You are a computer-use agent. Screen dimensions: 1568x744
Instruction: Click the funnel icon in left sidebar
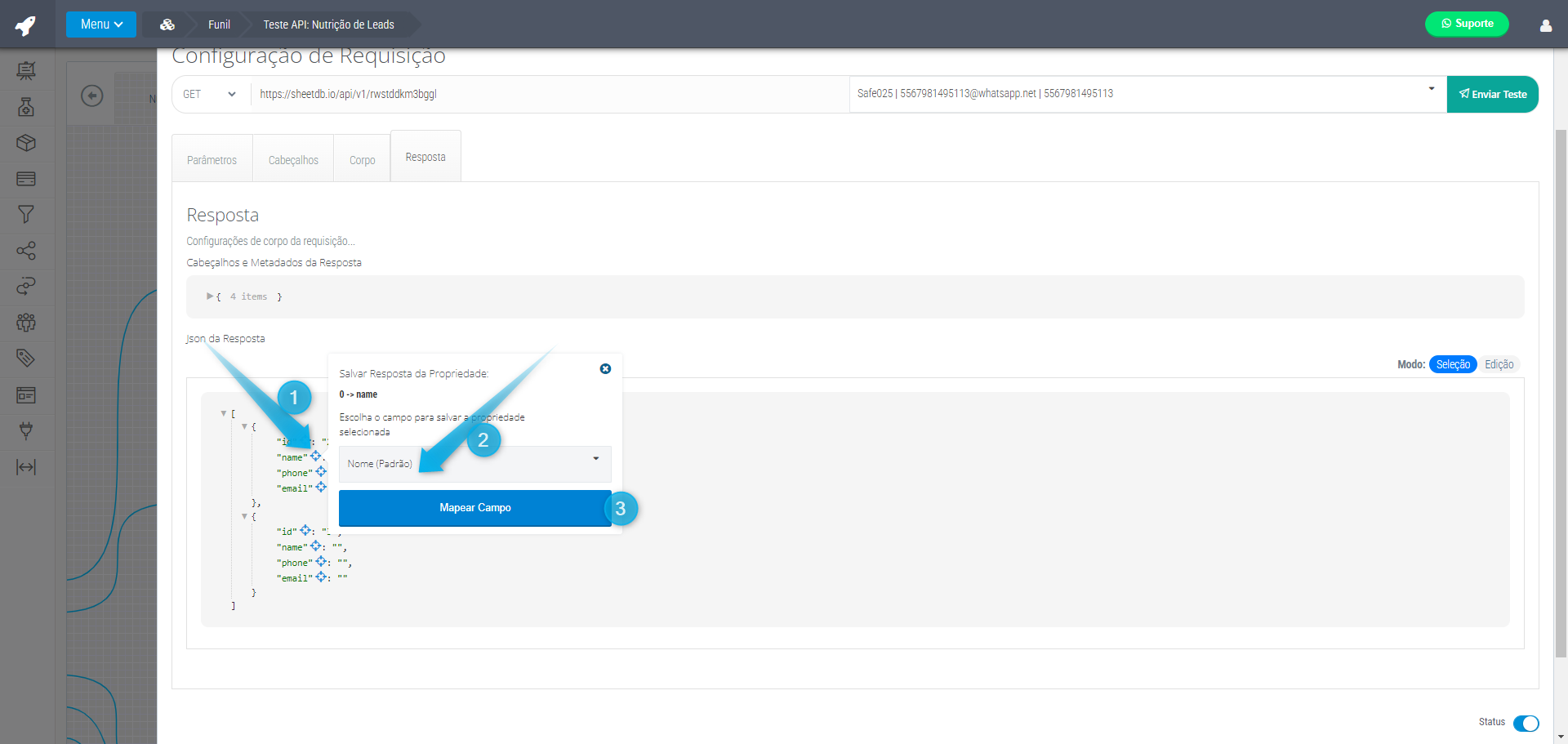coord(26,215)
